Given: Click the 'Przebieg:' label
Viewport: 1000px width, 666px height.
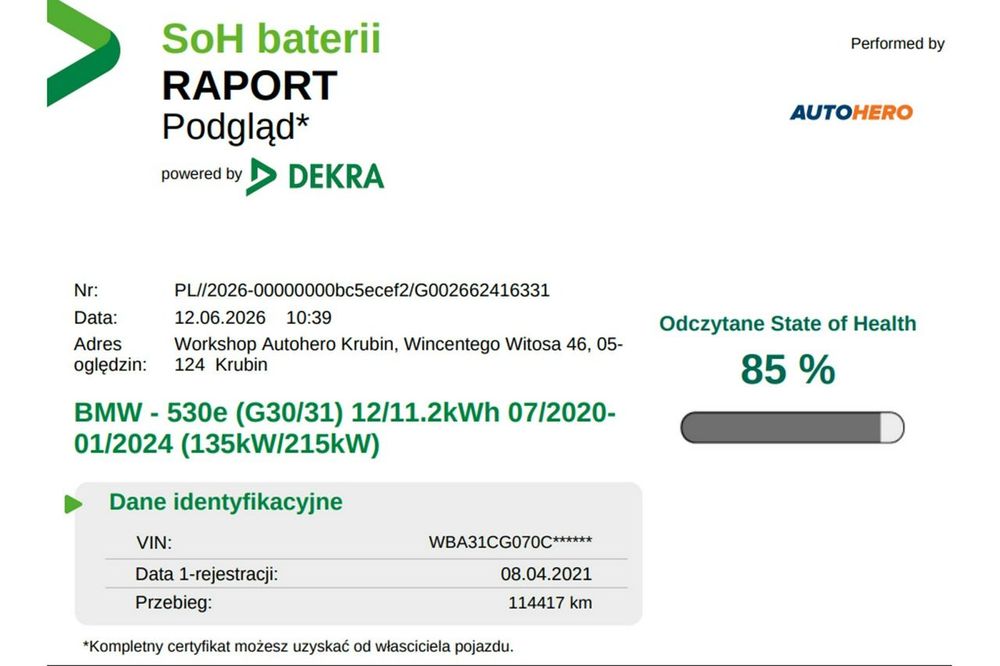Looking at the screenshot, I should [173, 603].
